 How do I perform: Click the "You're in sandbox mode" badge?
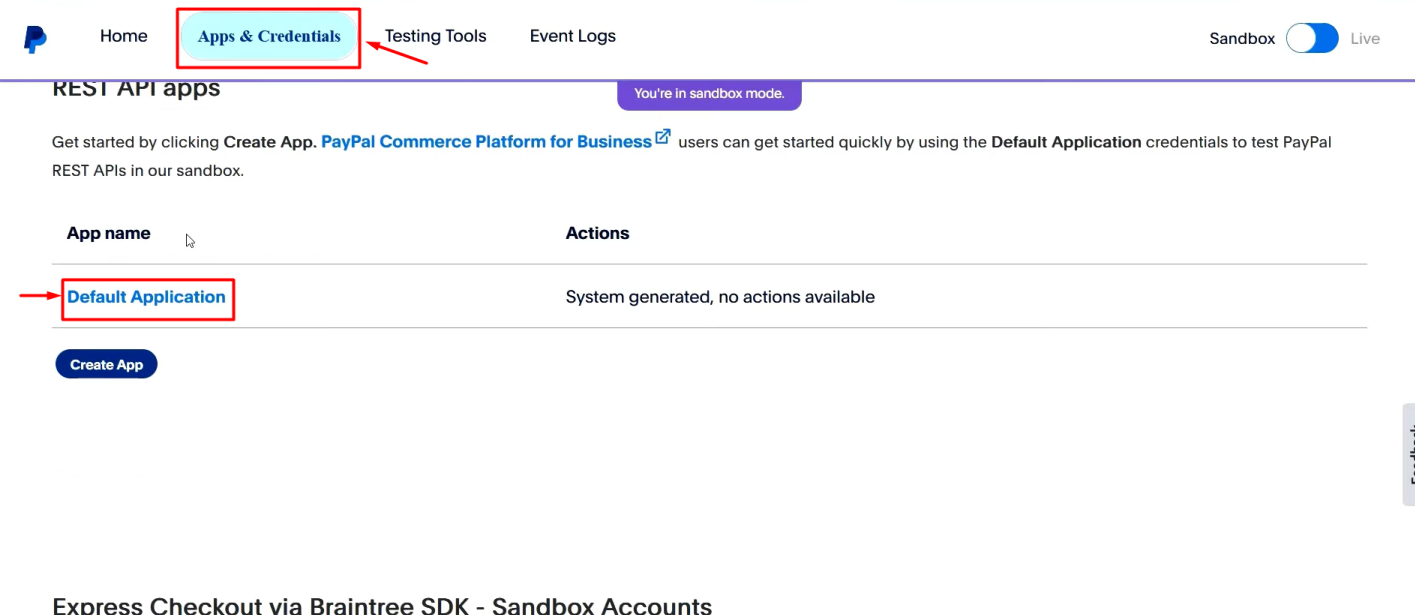pos(709,94)
